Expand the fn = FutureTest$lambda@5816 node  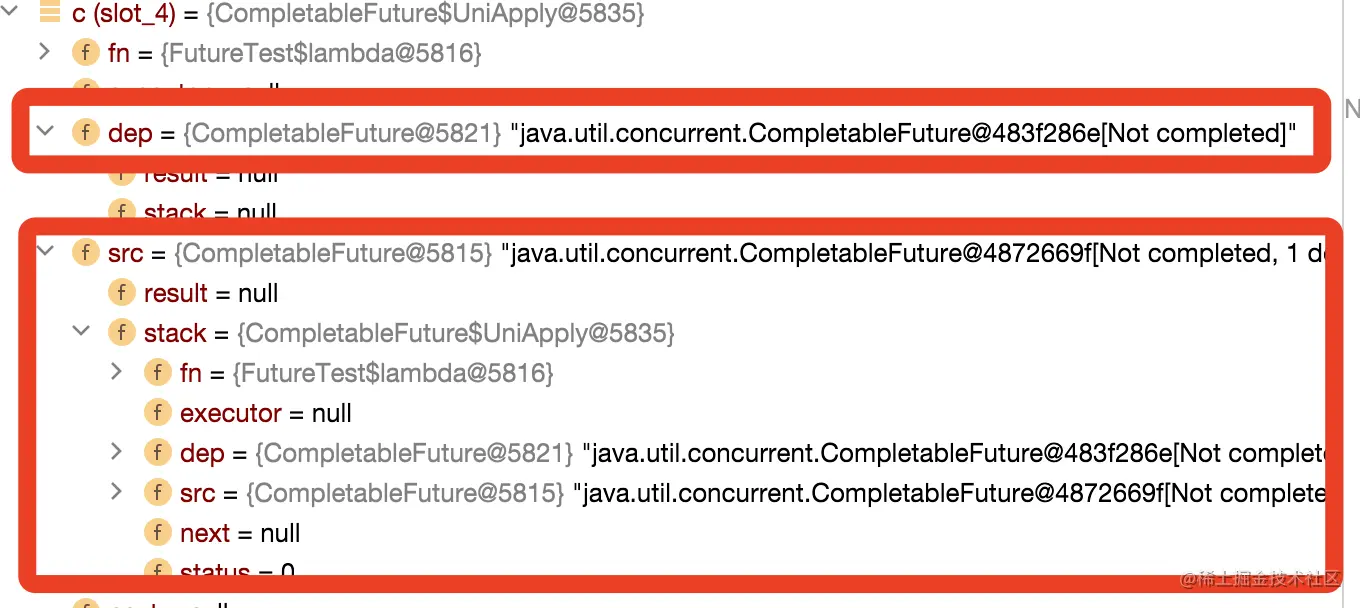46,52
